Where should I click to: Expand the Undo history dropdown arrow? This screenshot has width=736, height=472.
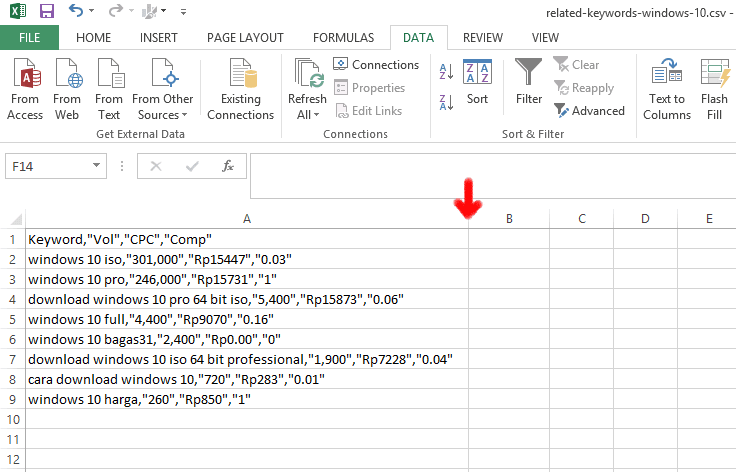pyautogui.click(x=91, y=10)
